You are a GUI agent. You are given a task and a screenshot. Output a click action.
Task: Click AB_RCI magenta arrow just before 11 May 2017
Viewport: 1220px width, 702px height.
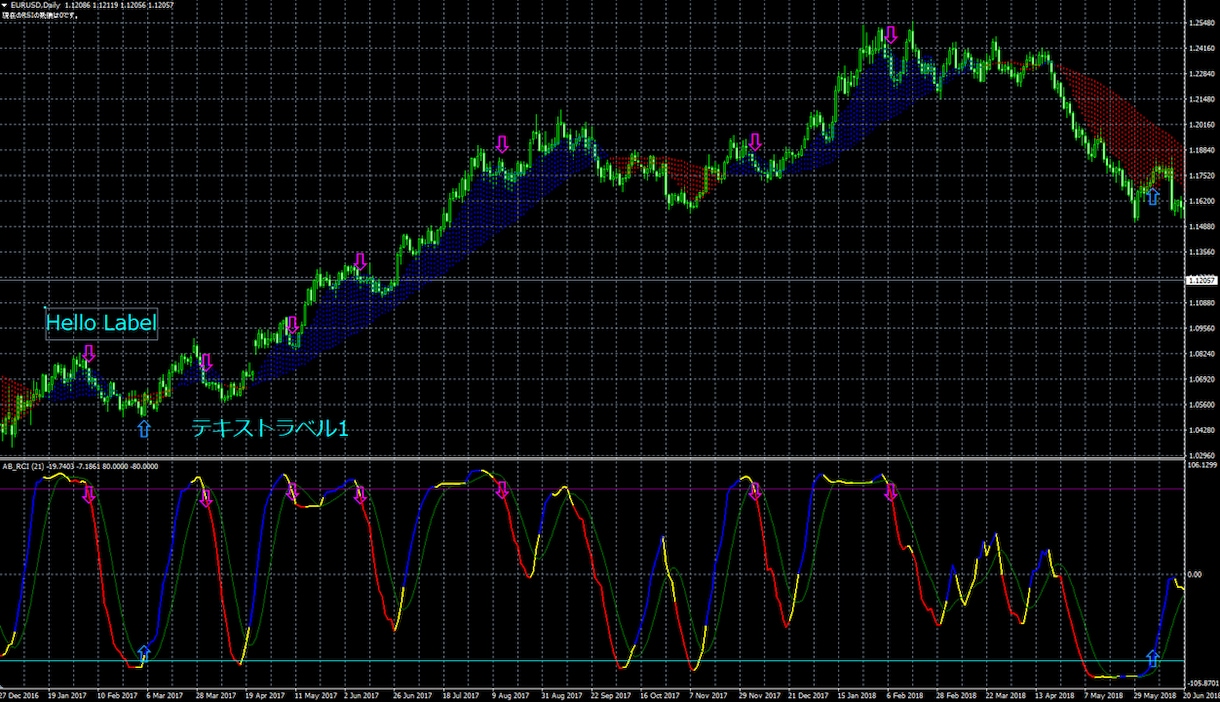pyautogui.click(x=293, y=491)
